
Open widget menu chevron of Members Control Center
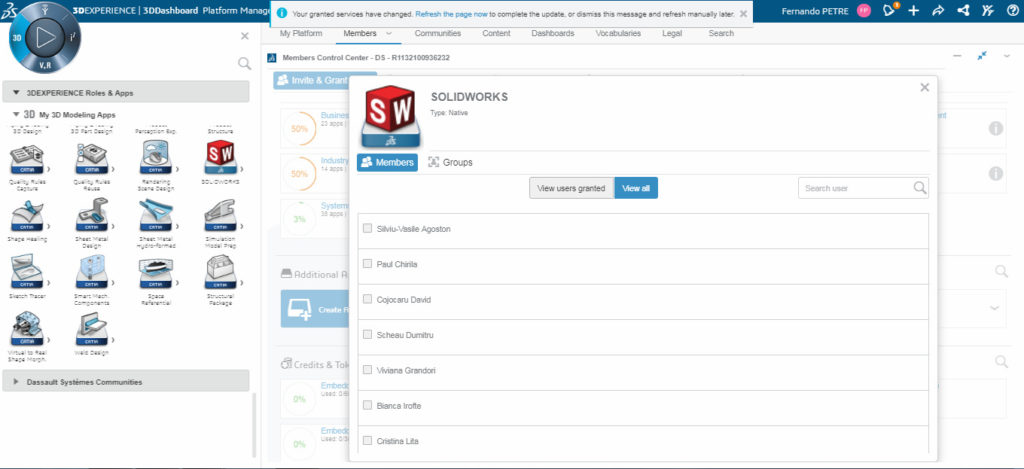[x=1006, y=56]
